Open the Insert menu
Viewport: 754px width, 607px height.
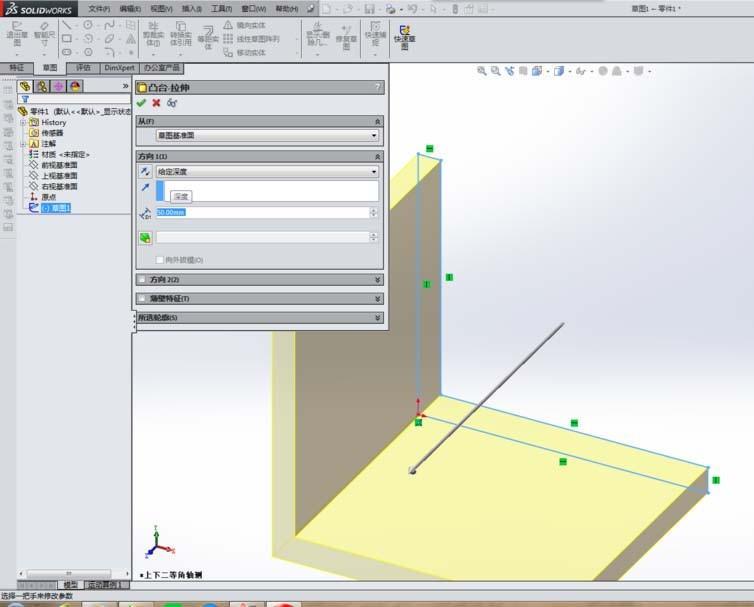(192, 9)
